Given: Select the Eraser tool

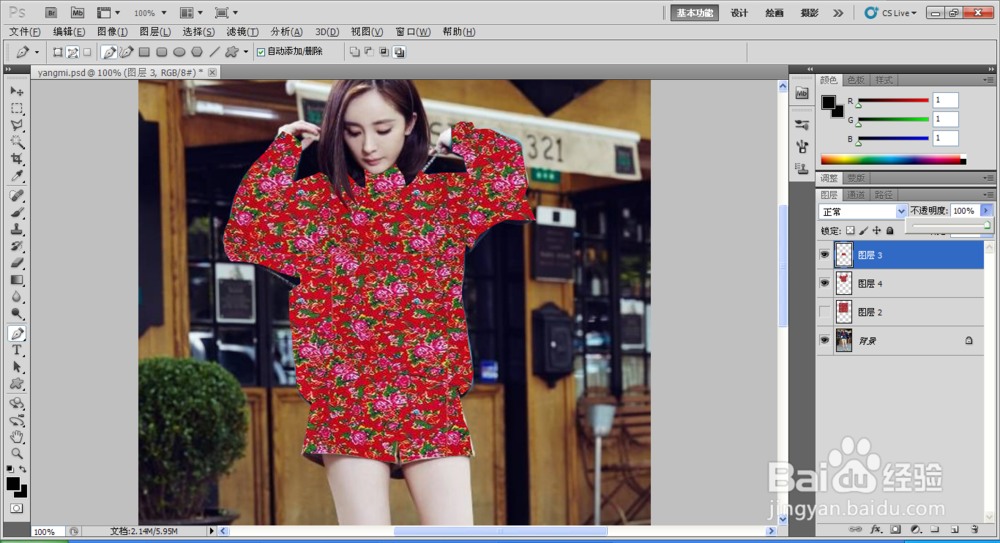Looking at the screenshot, I should coord(17,263).
